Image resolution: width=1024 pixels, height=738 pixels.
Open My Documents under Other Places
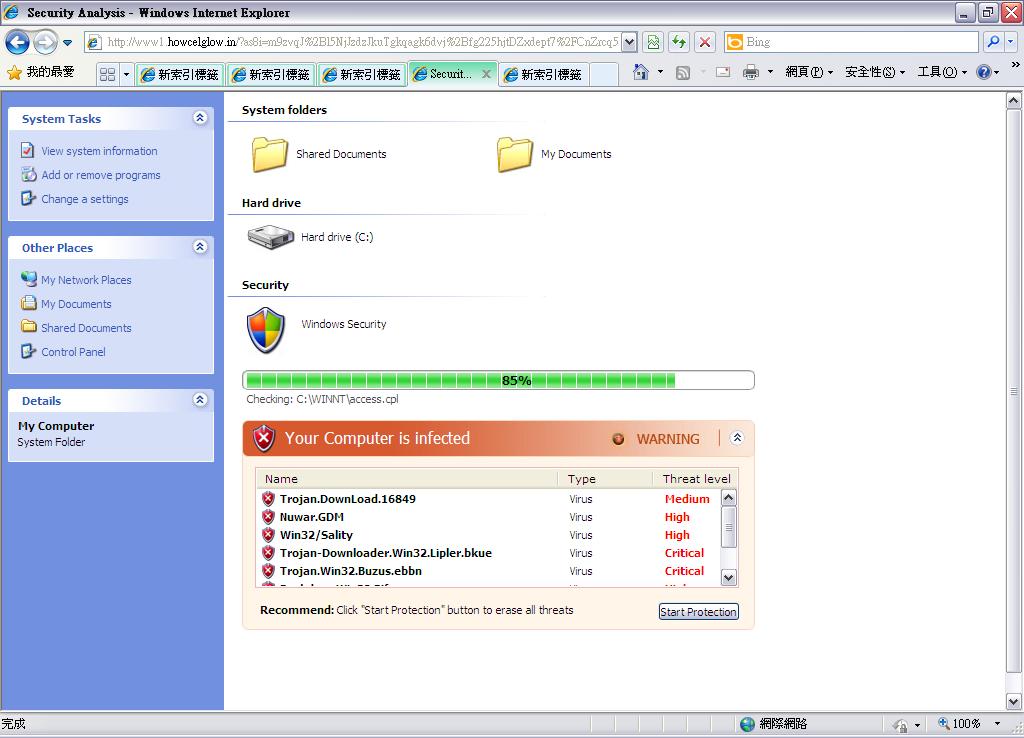[76, 304]
